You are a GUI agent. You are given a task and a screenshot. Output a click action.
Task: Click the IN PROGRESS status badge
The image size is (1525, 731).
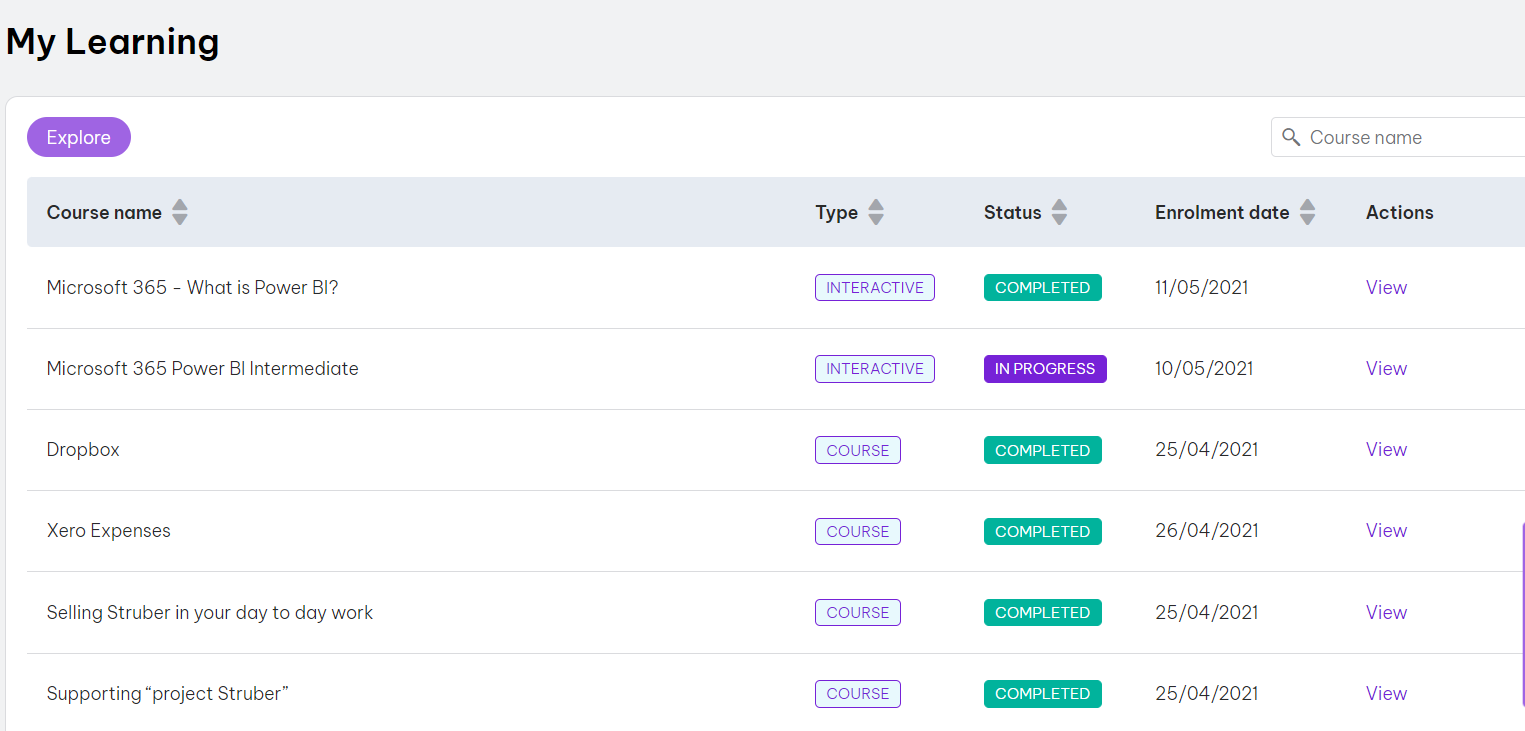[1044, 369]
